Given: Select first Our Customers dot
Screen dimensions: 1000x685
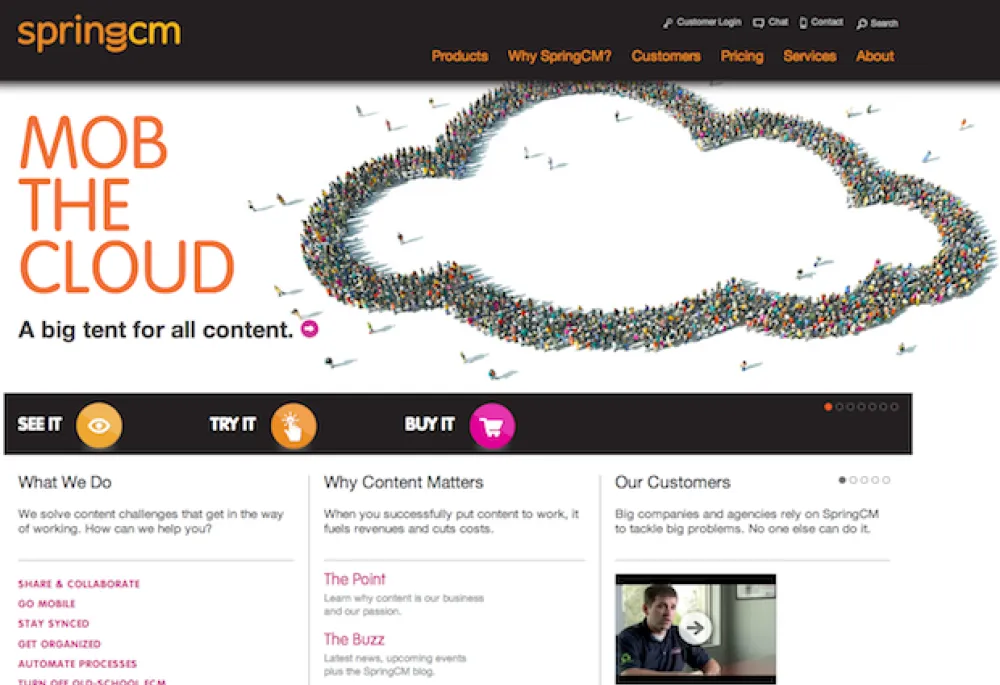Looking at the screenshot, I should coord(842,480).
